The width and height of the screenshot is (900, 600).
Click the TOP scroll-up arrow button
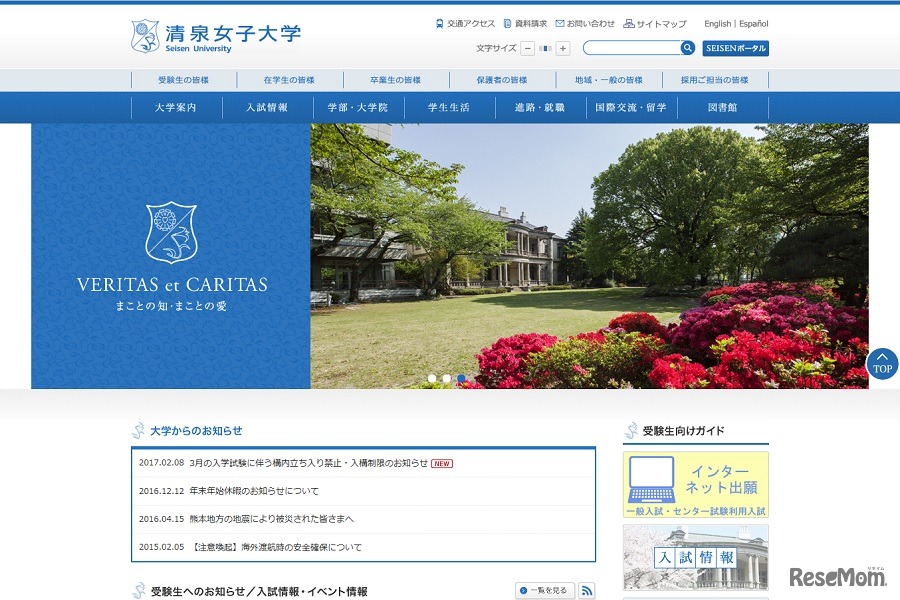[881, 364]
